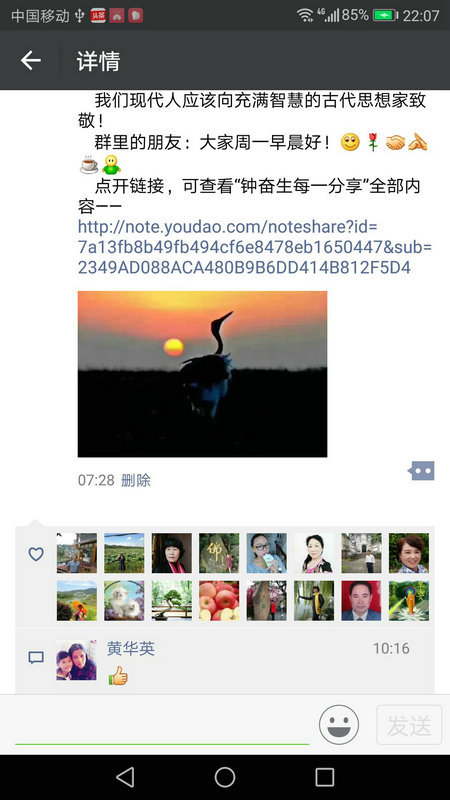Tap the back arrow in header
The width and height of the screenshot is (450, 800).
[31, 61]
